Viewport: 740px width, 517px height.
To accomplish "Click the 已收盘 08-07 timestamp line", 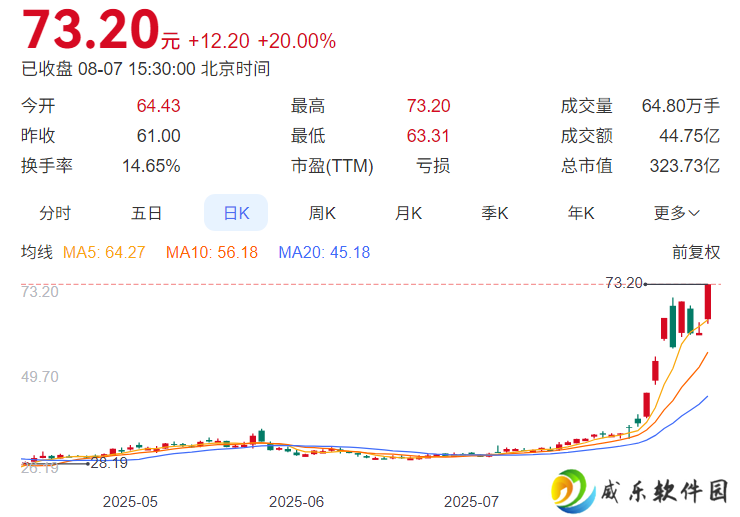I will click(x=145, y=69).
